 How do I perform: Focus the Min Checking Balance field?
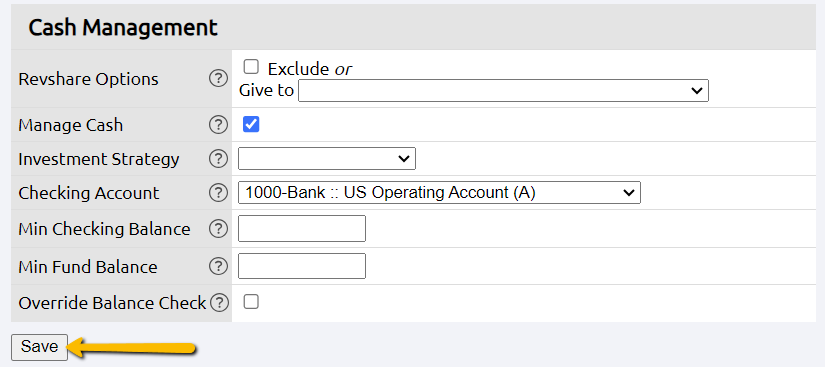point(302,228)
